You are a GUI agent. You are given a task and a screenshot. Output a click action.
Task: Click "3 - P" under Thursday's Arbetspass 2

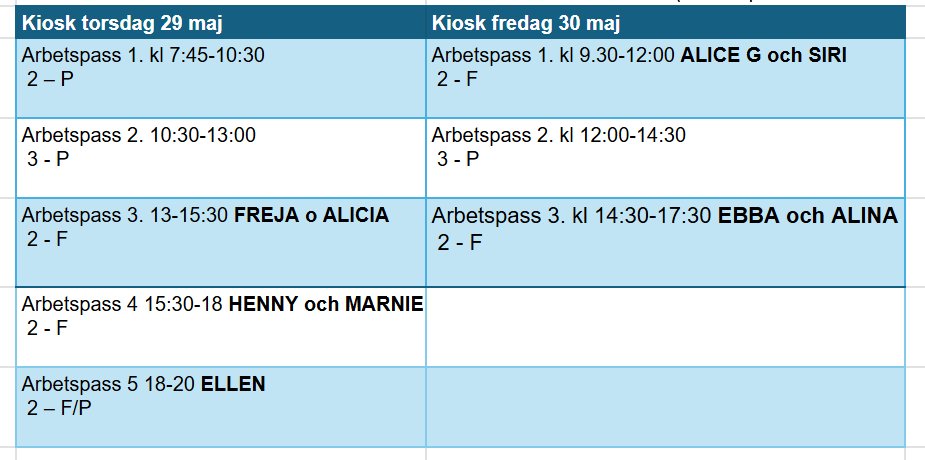[x=49, y=158]
